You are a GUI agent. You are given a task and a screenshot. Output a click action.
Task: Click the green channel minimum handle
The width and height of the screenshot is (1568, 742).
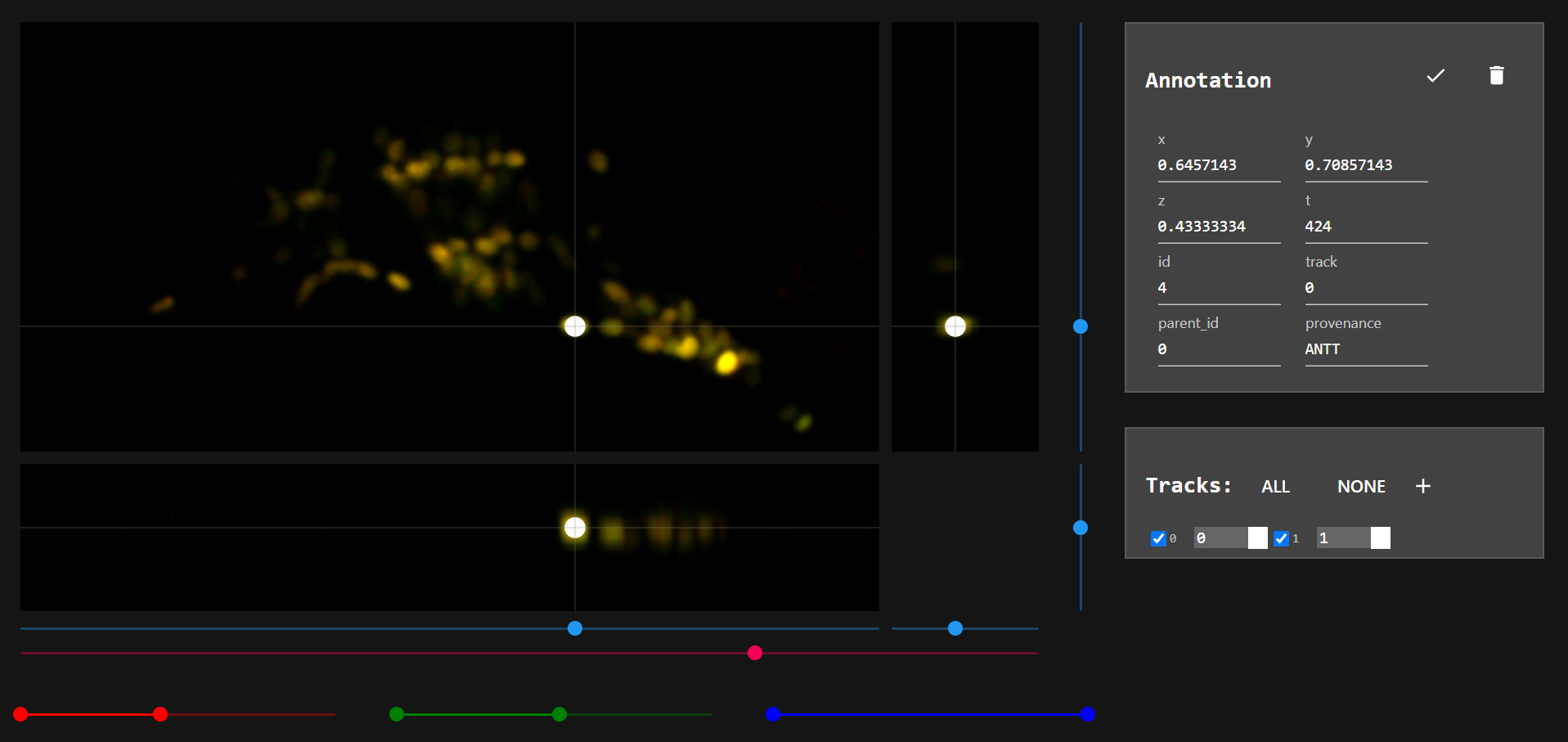(397, 714)
